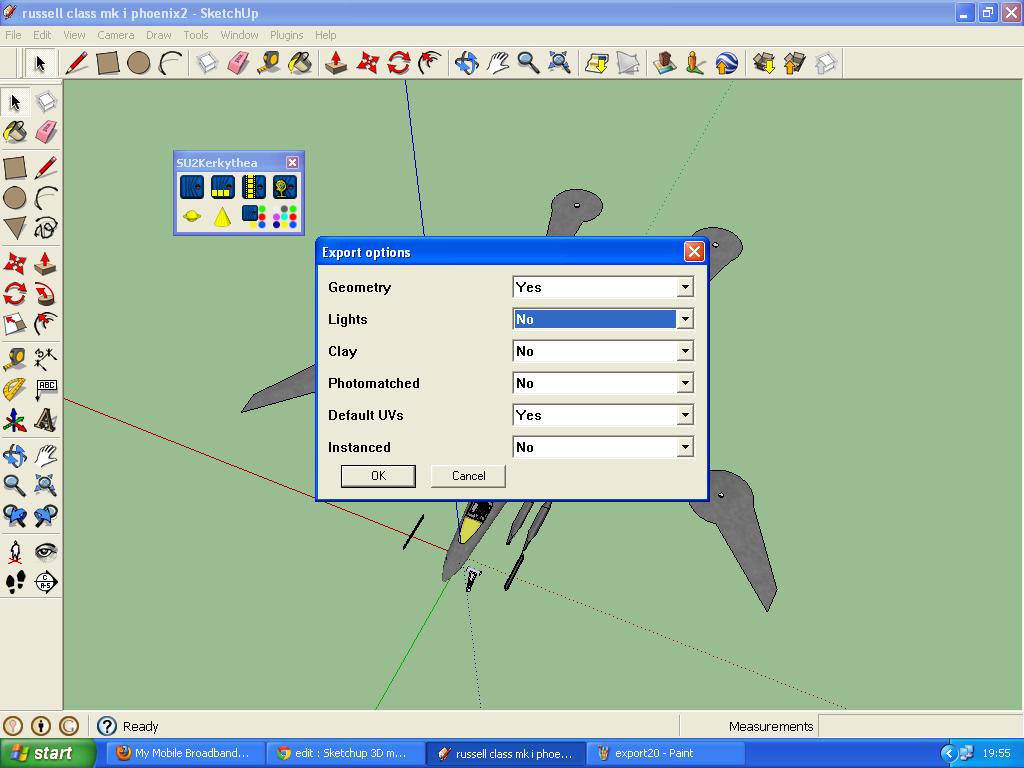The width and height of the screenshot is (1024, 768).
Task: Click OK in Export options dialog
Action: pyautogui.click(x=378, y=476)
